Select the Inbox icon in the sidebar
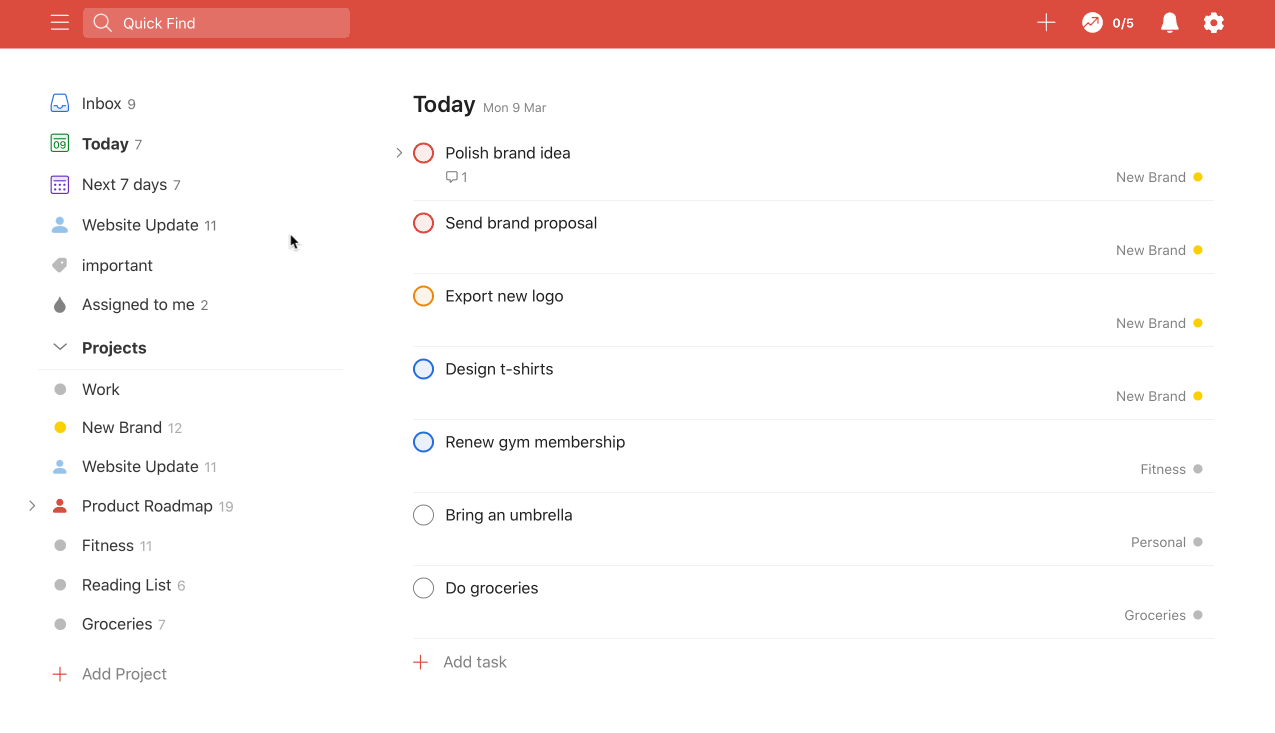 click(x=60, y=102)
